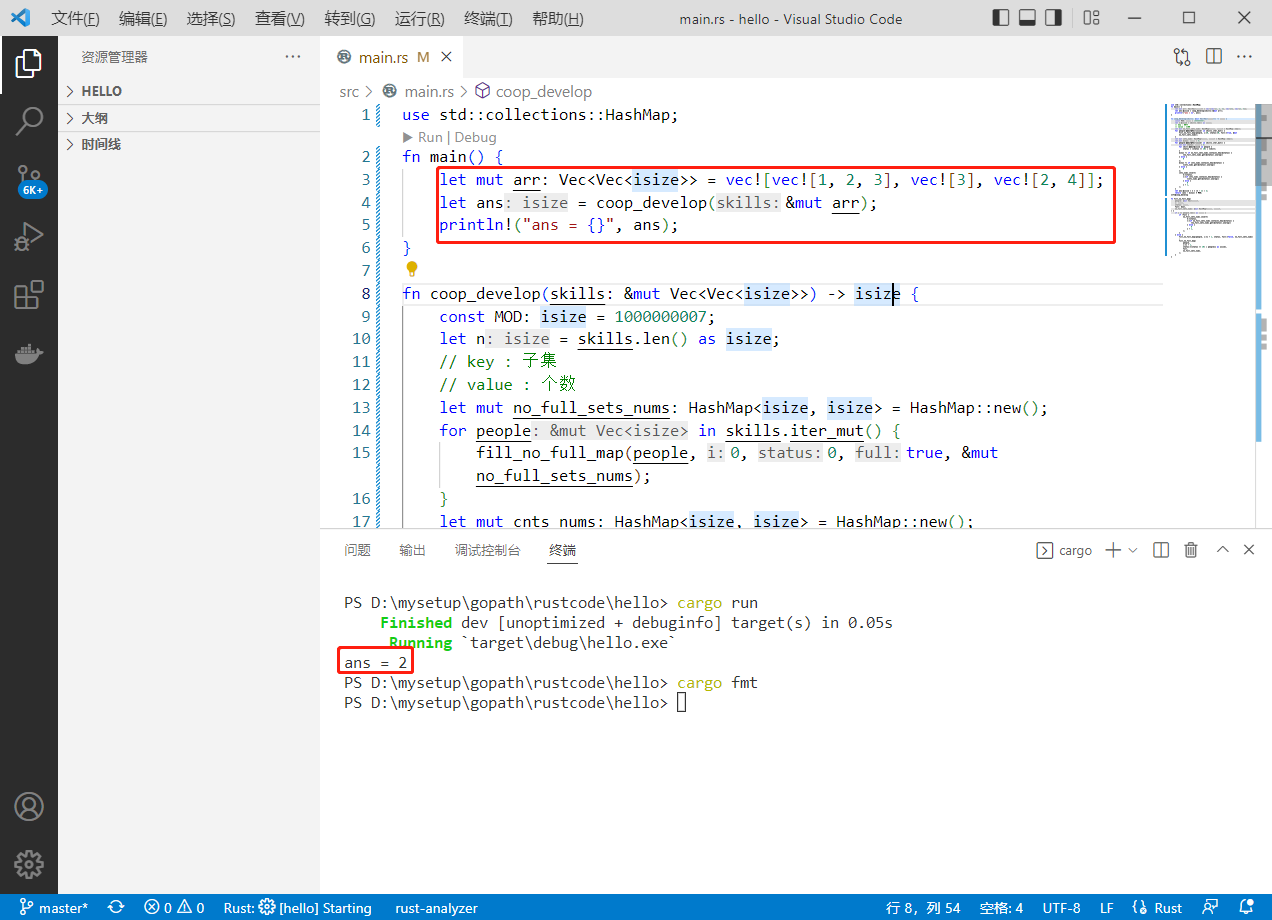Switch to the 调试控制台 debug console tab
This screenshot has width=1272, height=920.
pos(487,550)
